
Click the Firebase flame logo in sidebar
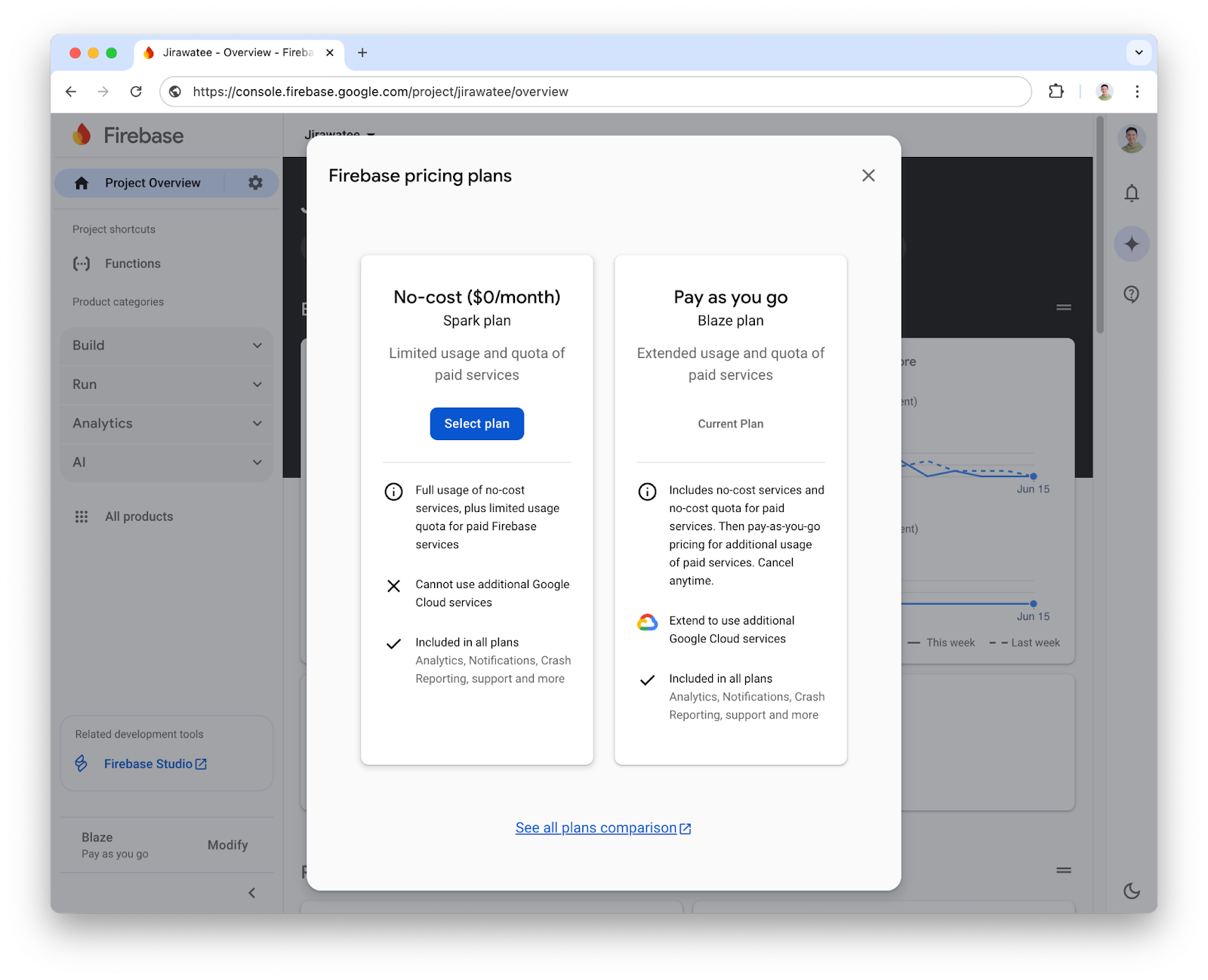click(82, 135)
